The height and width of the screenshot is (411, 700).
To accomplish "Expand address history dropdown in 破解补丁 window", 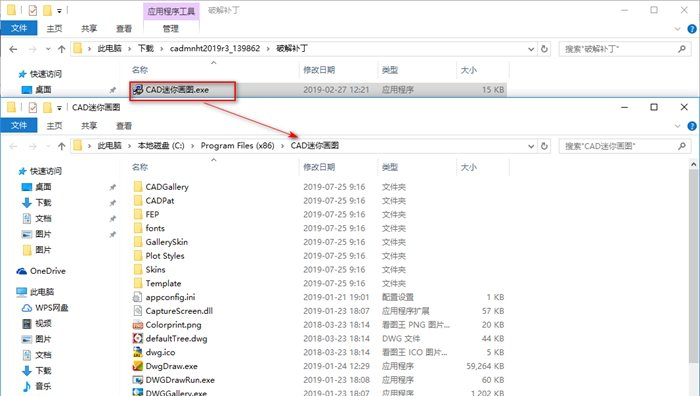I will [x=531, y=49].
